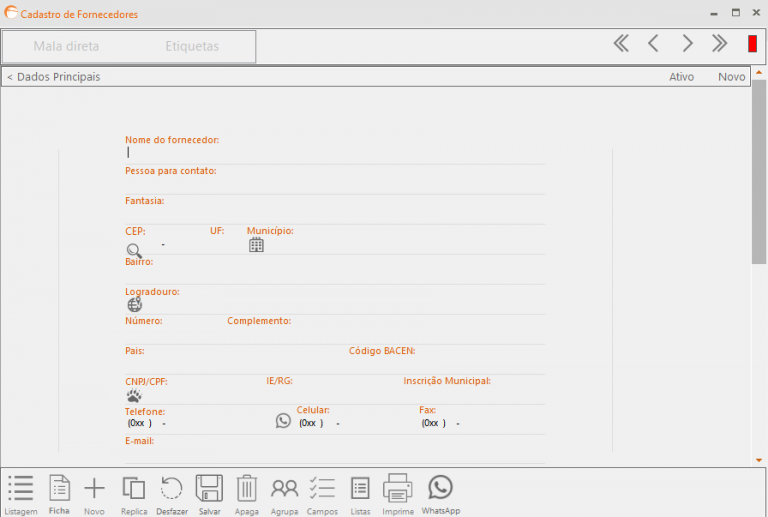Delete the record using Apaga trash icon

click(x=247, y=489)
